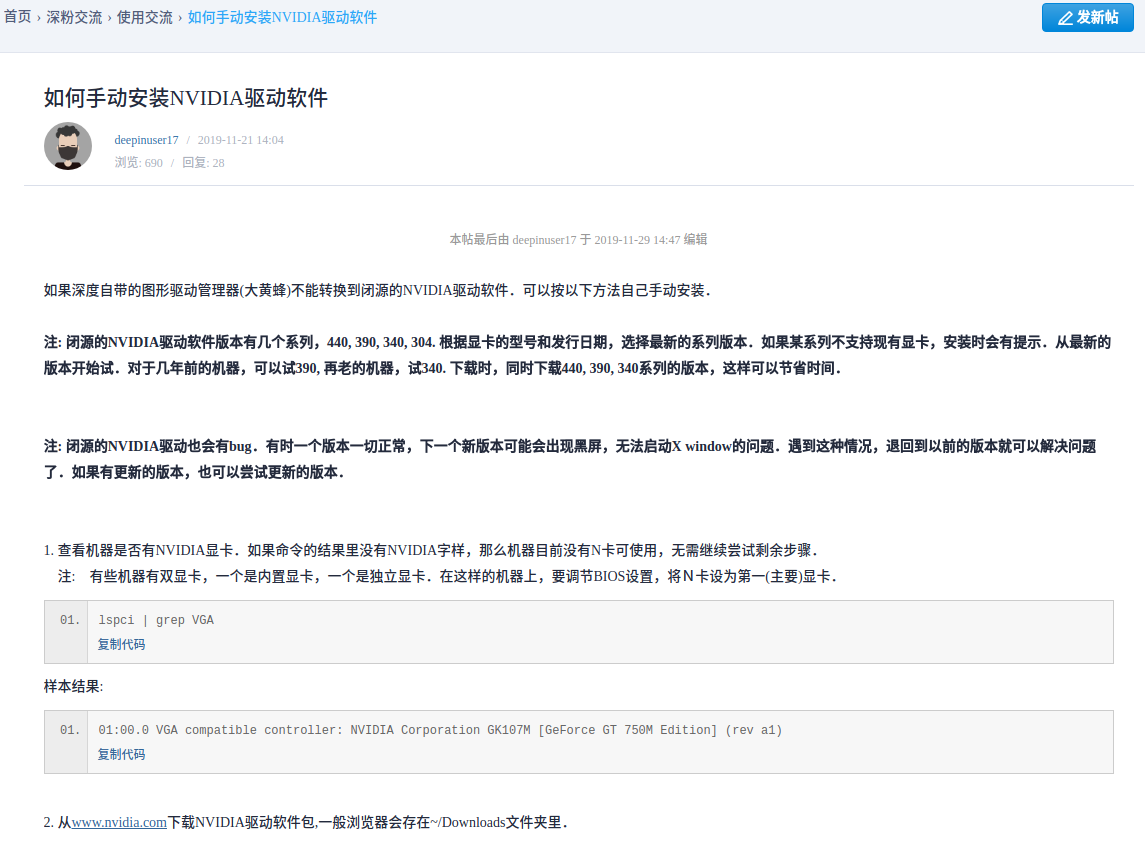This screenshot has width=1145, height=849.
Task: Click the post title heading
Action: click(185, 98)
